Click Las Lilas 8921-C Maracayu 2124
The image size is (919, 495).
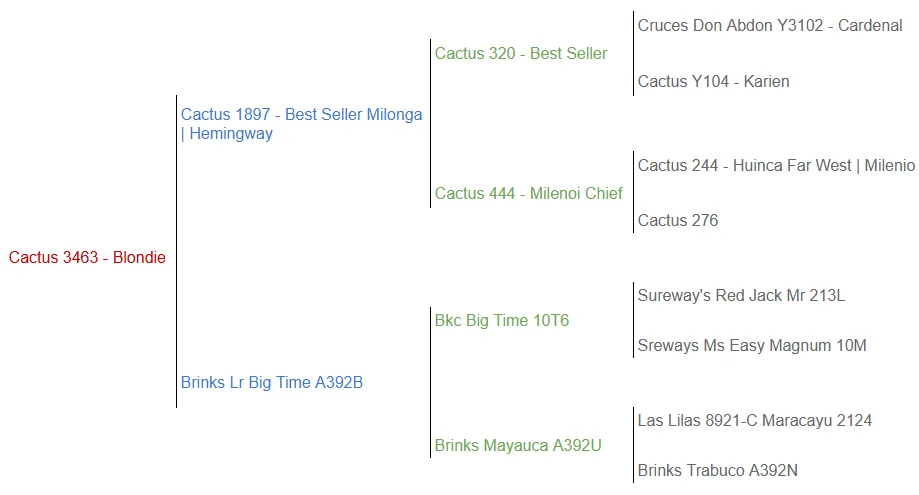tap(755, 421)
